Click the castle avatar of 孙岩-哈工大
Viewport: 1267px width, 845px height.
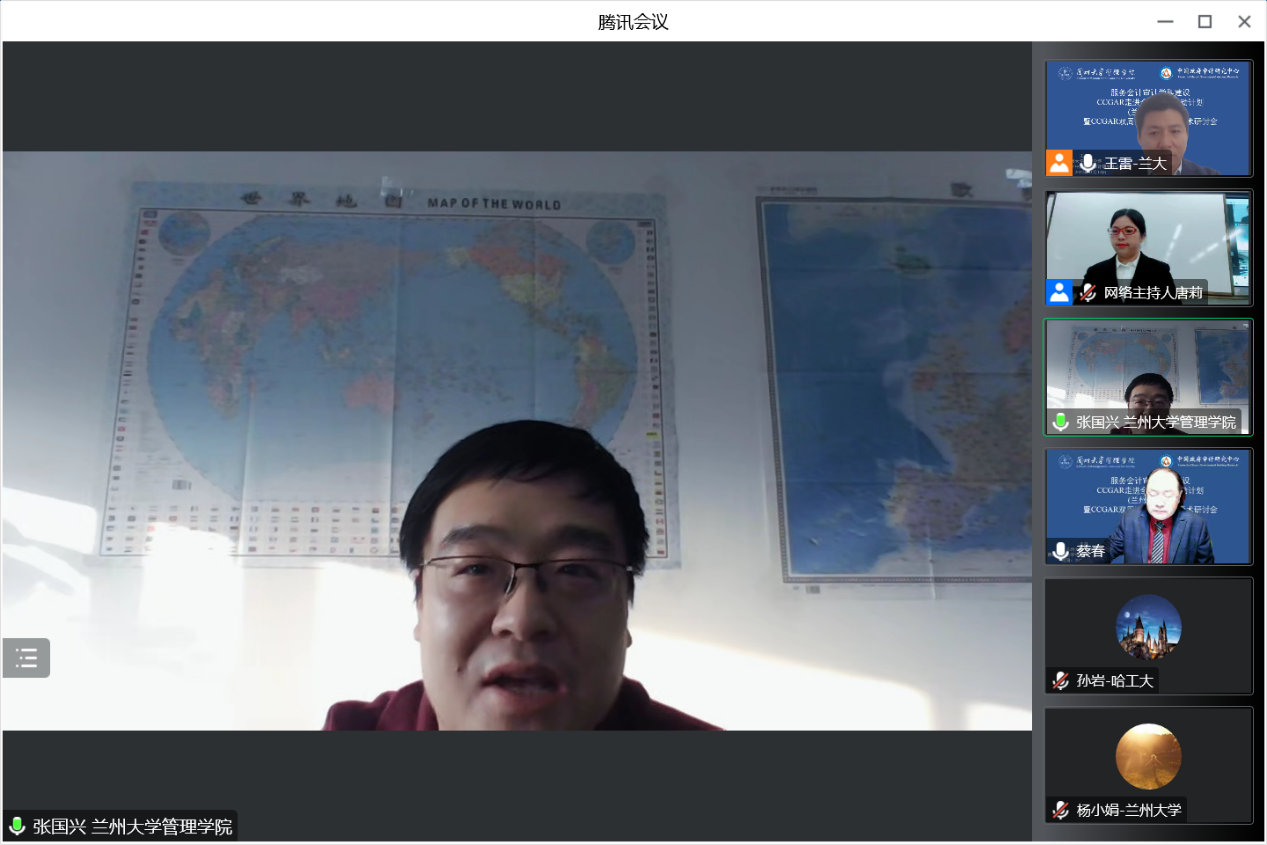point(1148,627)
